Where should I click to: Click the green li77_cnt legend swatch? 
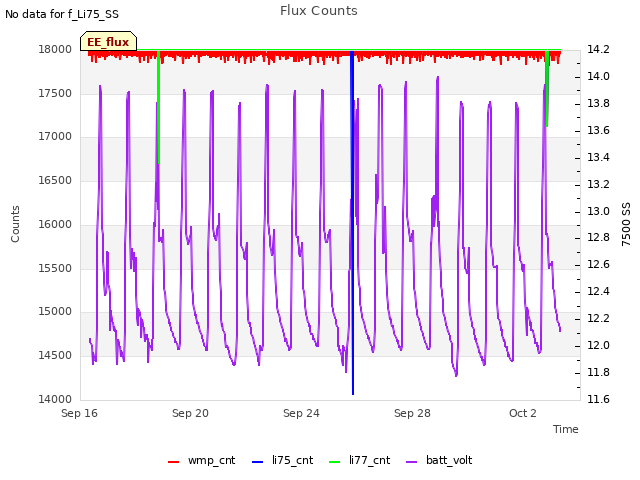334,462
